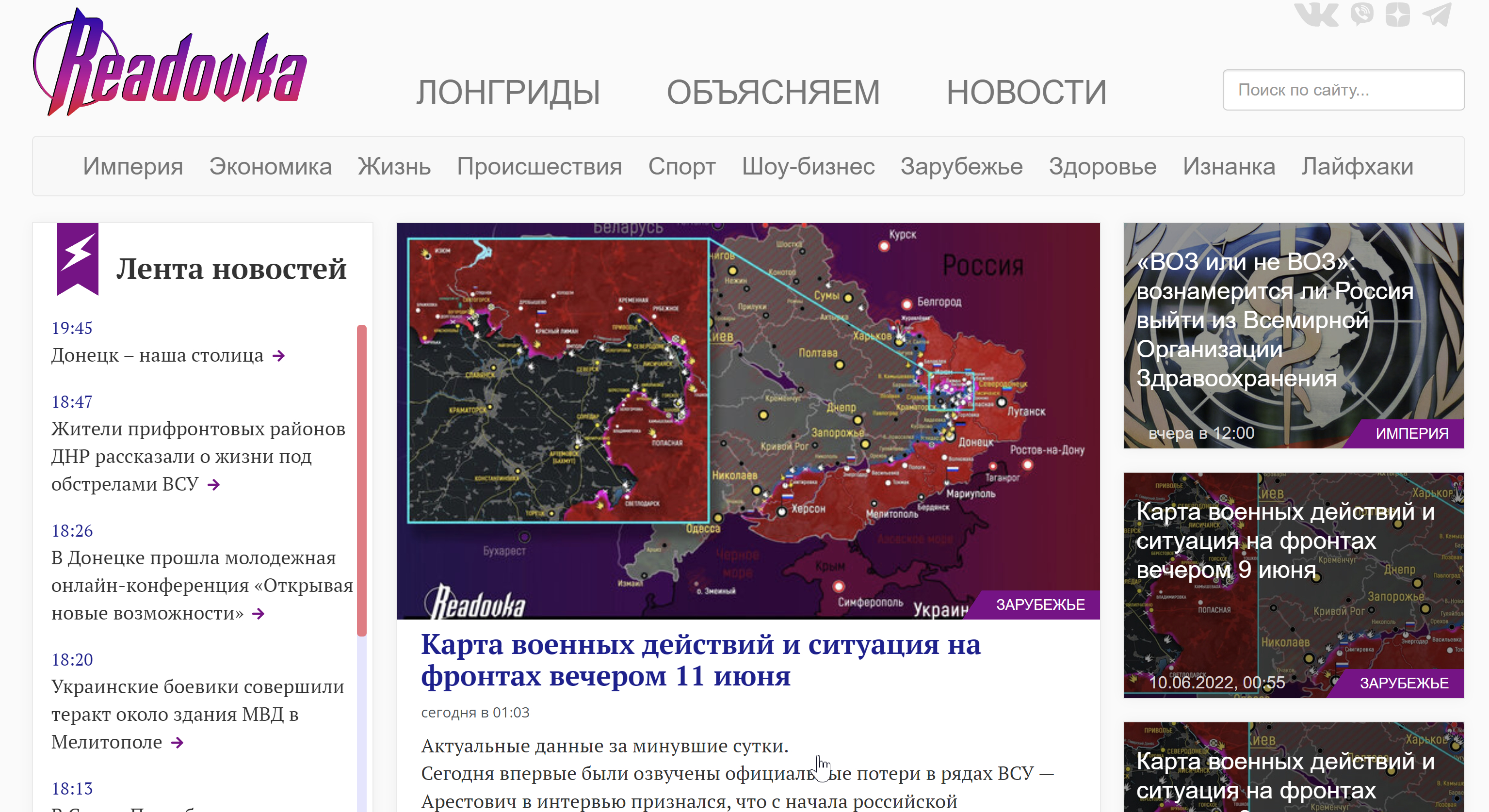Image resolution: width=1489 pixels, height=812 pixels.
Task: Select the Шоу-бизнес category
Action: (808, 166)
